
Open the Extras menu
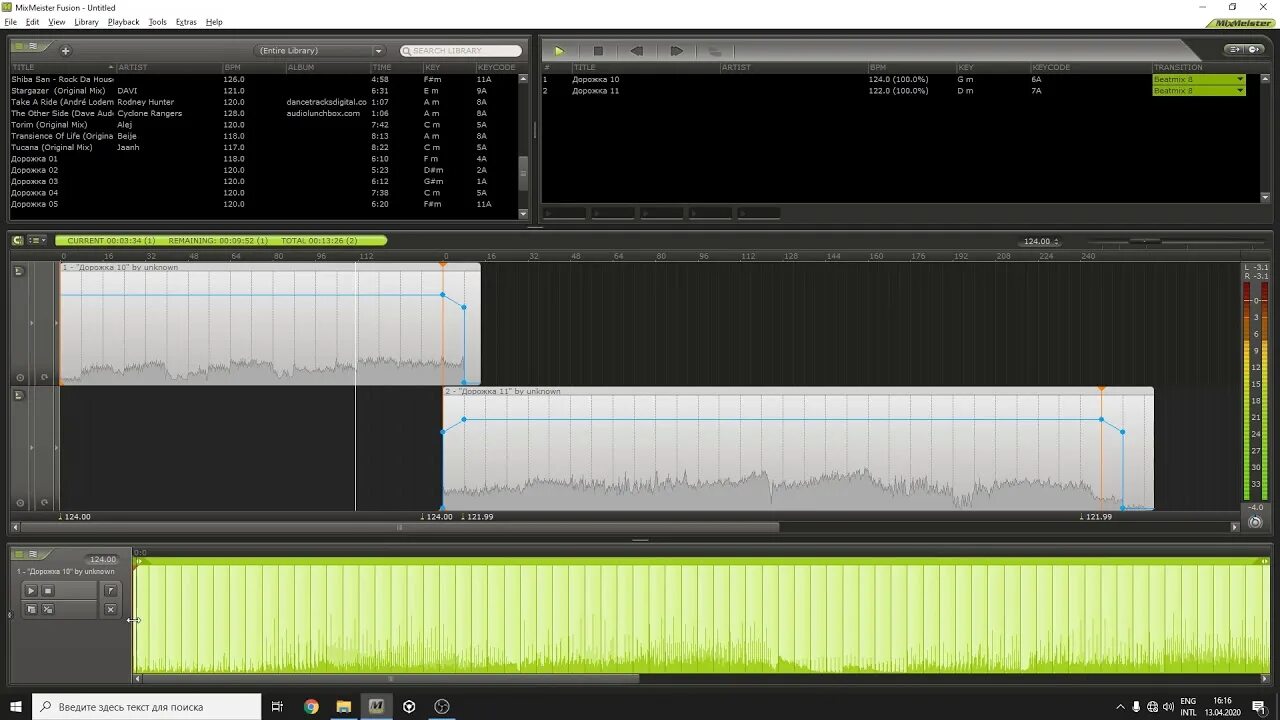(x=186, y=22)
